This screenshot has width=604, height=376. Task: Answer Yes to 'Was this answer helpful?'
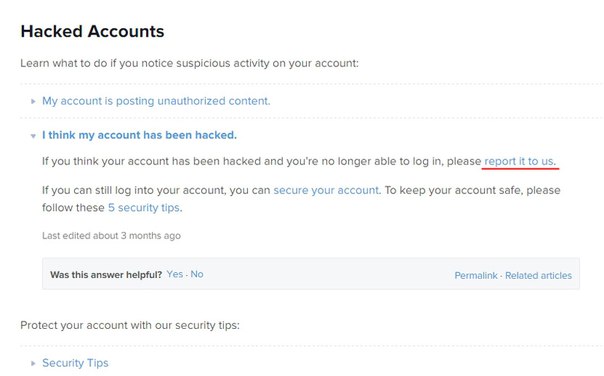point(174,274)
